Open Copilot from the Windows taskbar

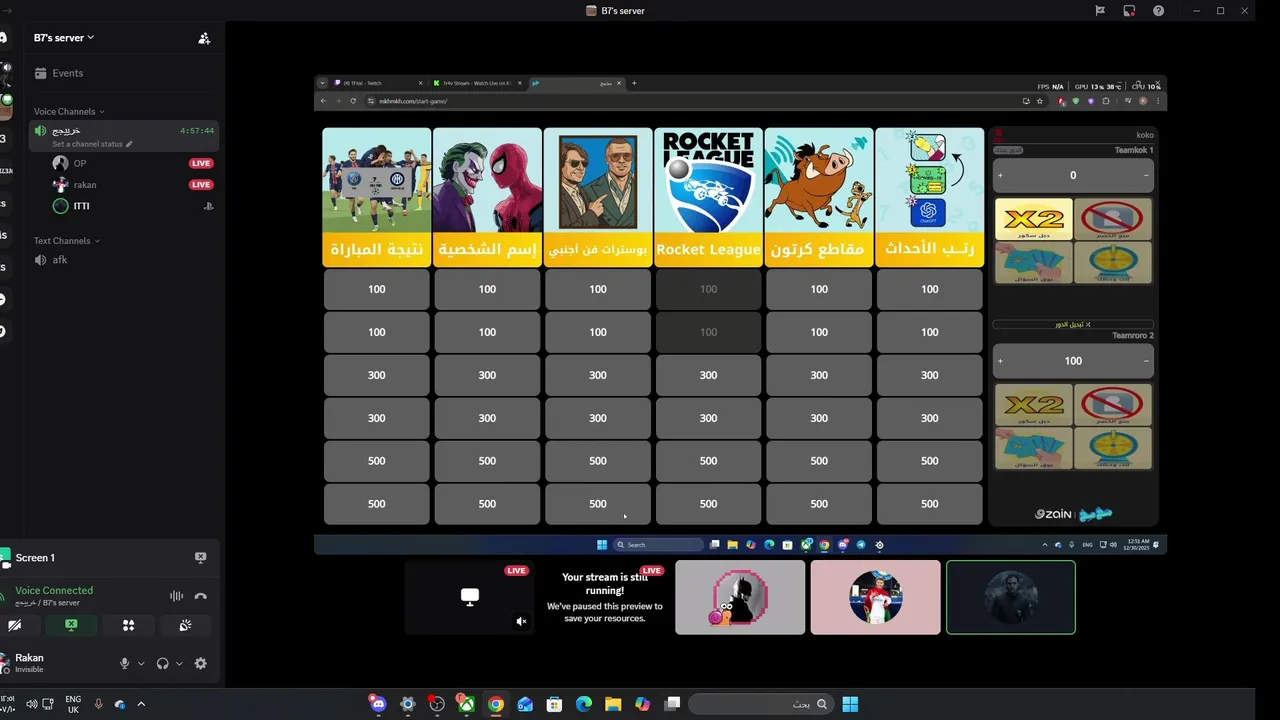click(642, 704)
